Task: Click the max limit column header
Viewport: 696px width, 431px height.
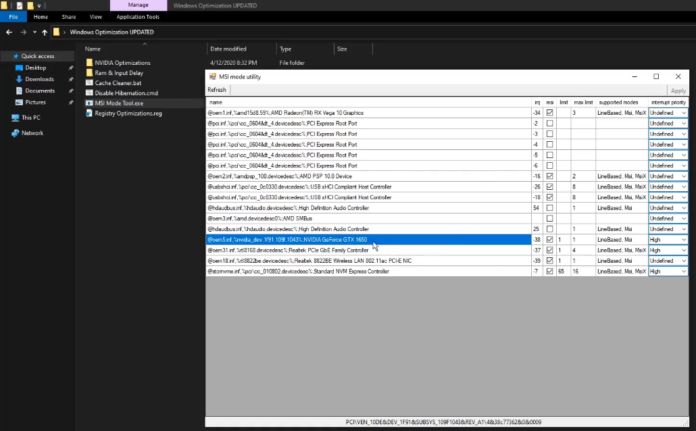Action: (583, 102)
